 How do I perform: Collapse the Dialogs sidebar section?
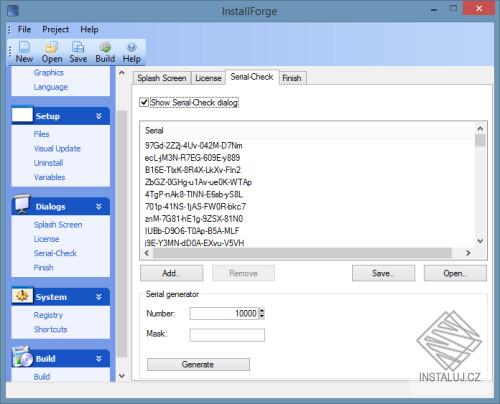(x=99, y=207)
